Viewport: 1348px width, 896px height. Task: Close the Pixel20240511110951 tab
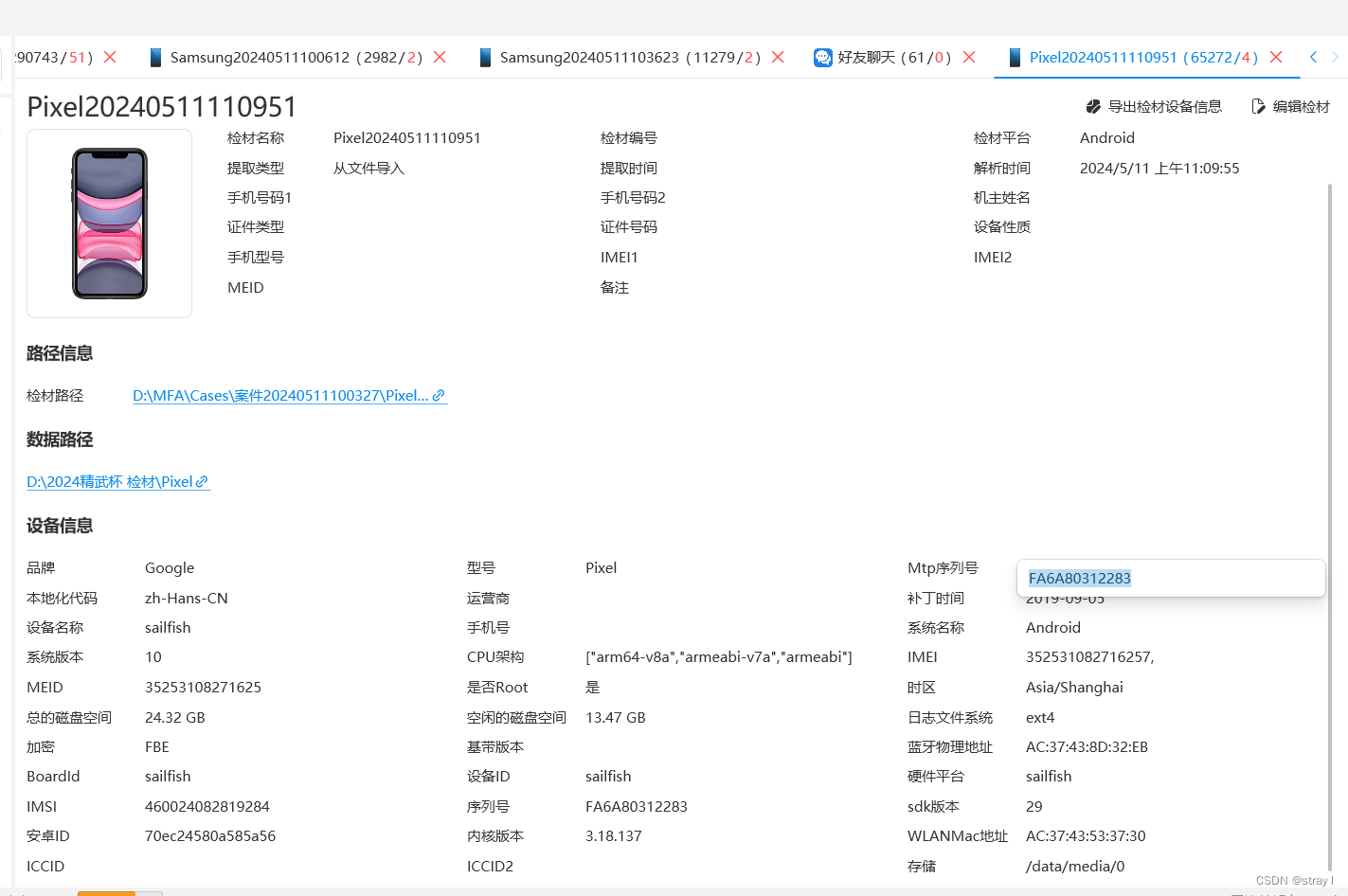[1276, 58]
